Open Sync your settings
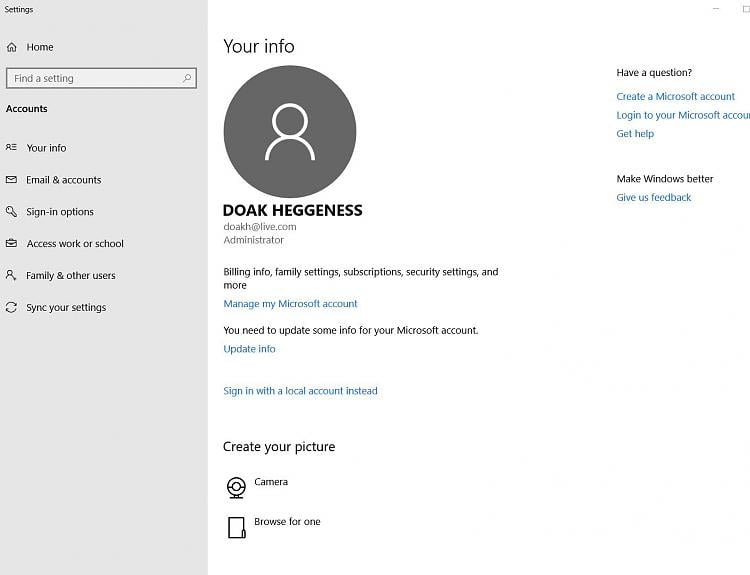This screenshot has width=750, height=575. pos(66,308)
